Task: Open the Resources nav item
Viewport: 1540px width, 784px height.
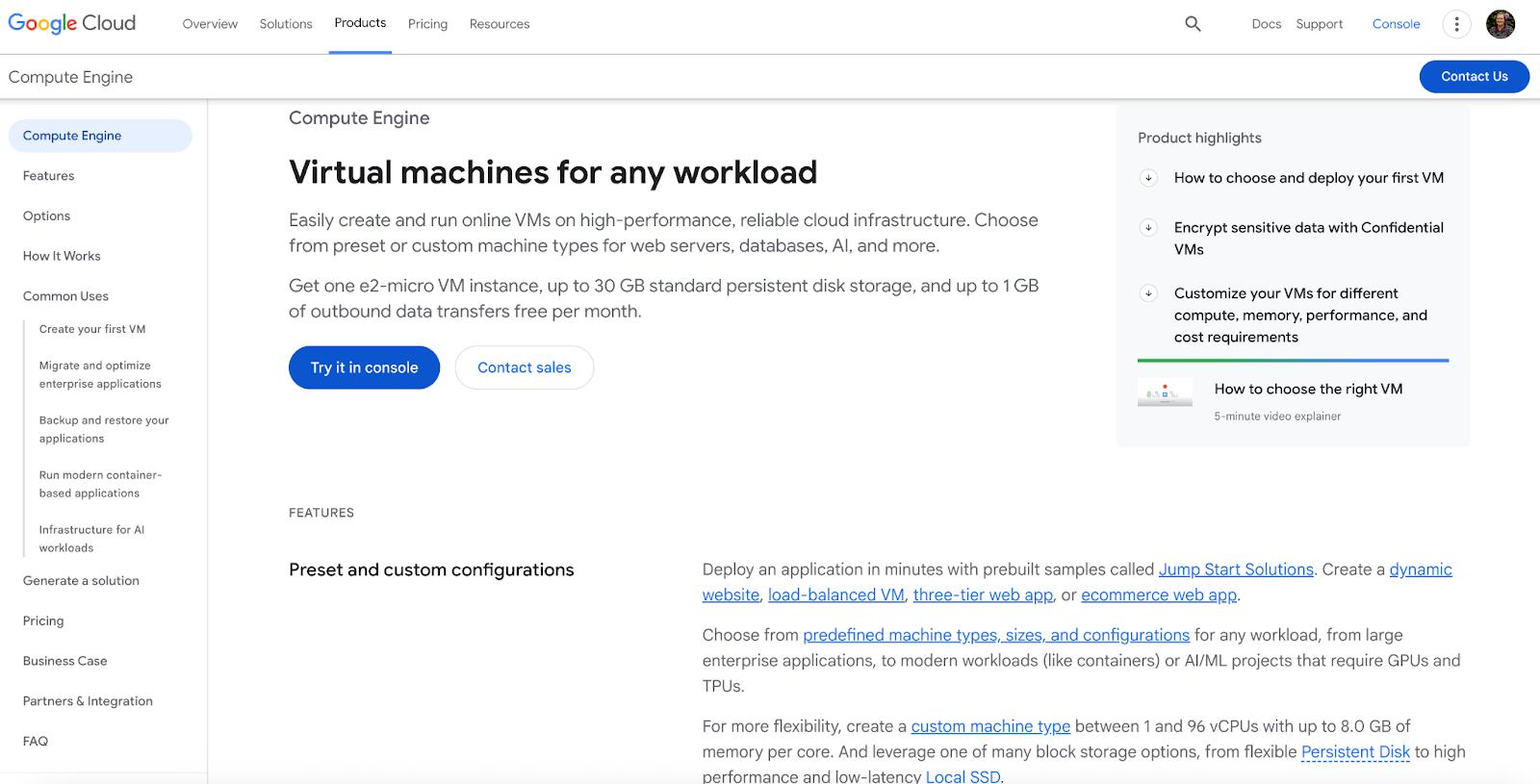Action: (500, 24)
